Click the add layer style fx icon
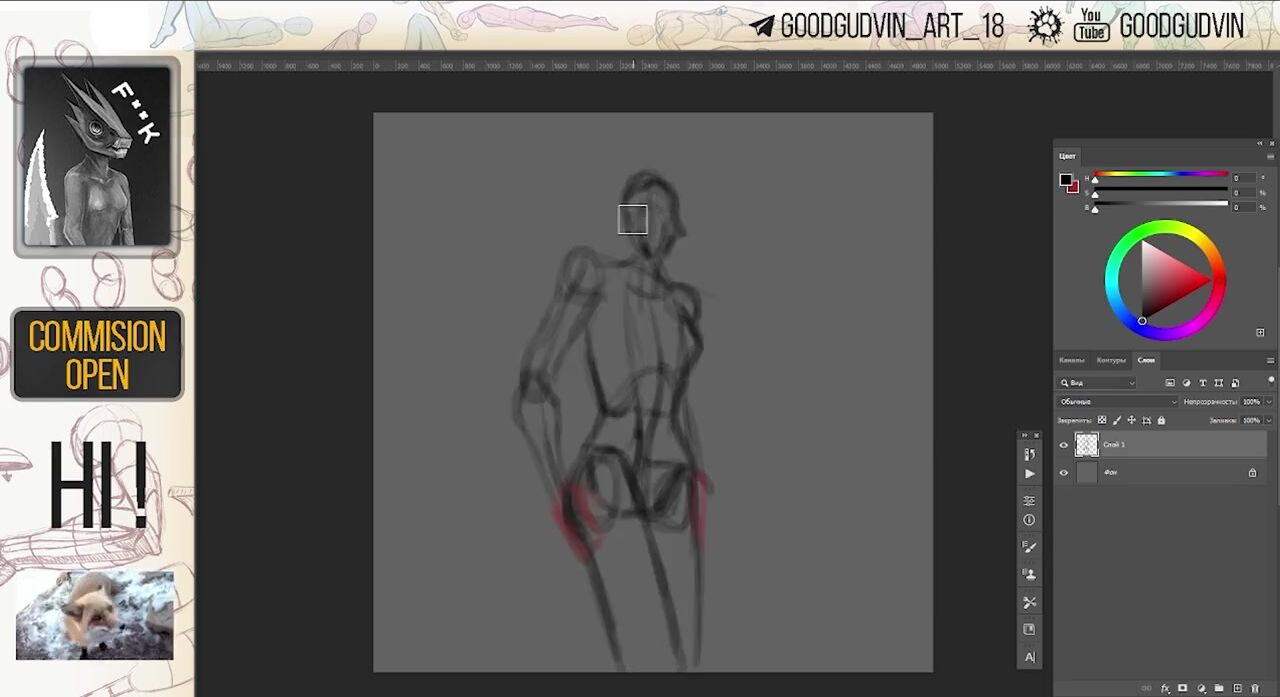Viewport: 1280px width, 697px height. point(1165,688)
